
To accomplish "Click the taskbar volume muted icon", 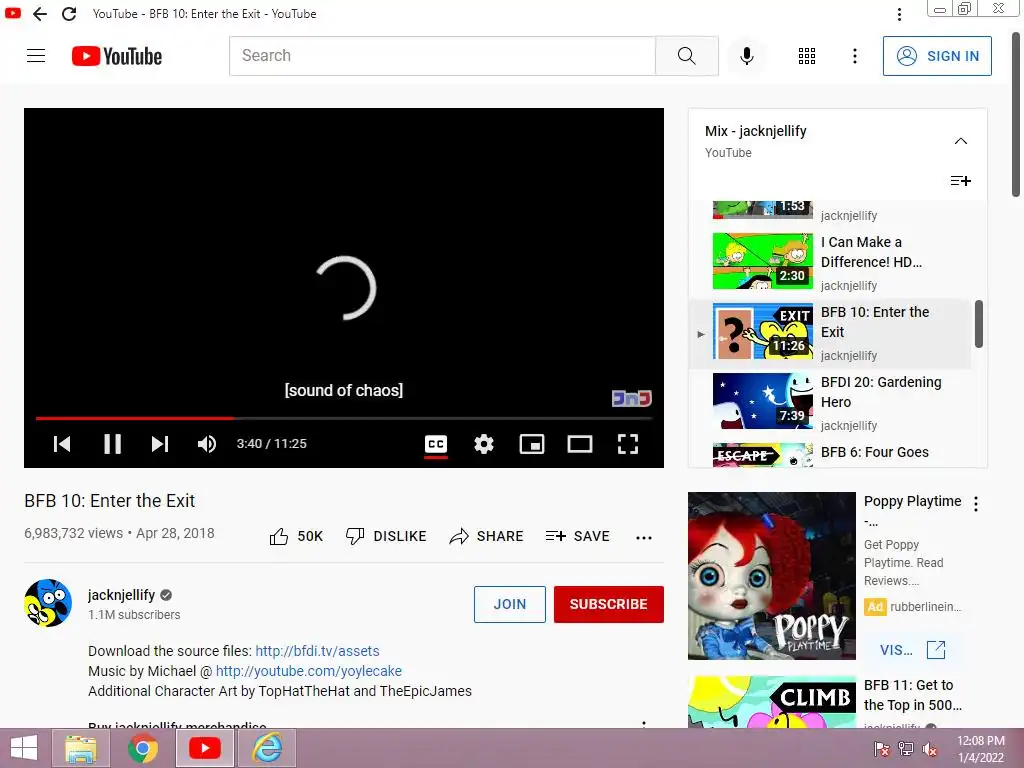I will 930,749.
